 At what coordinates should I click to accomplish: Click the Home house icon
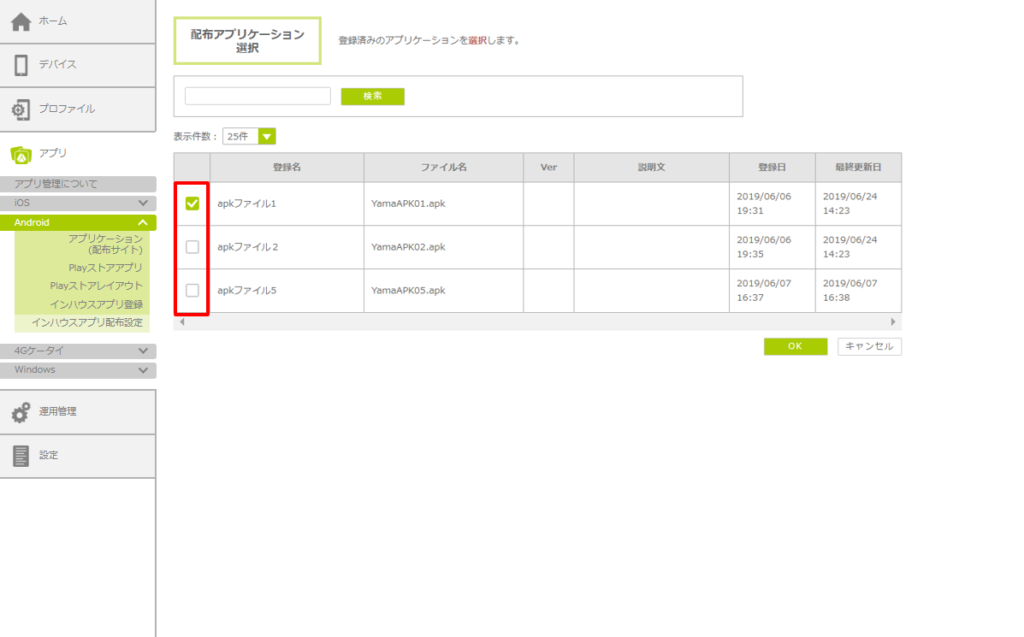coord(21,21)
